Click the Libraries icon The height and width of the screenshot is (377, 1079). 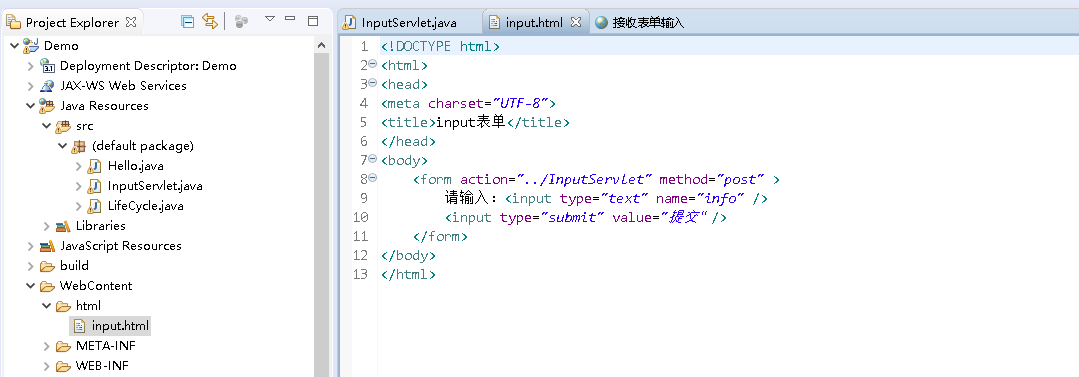click(63, 226)
